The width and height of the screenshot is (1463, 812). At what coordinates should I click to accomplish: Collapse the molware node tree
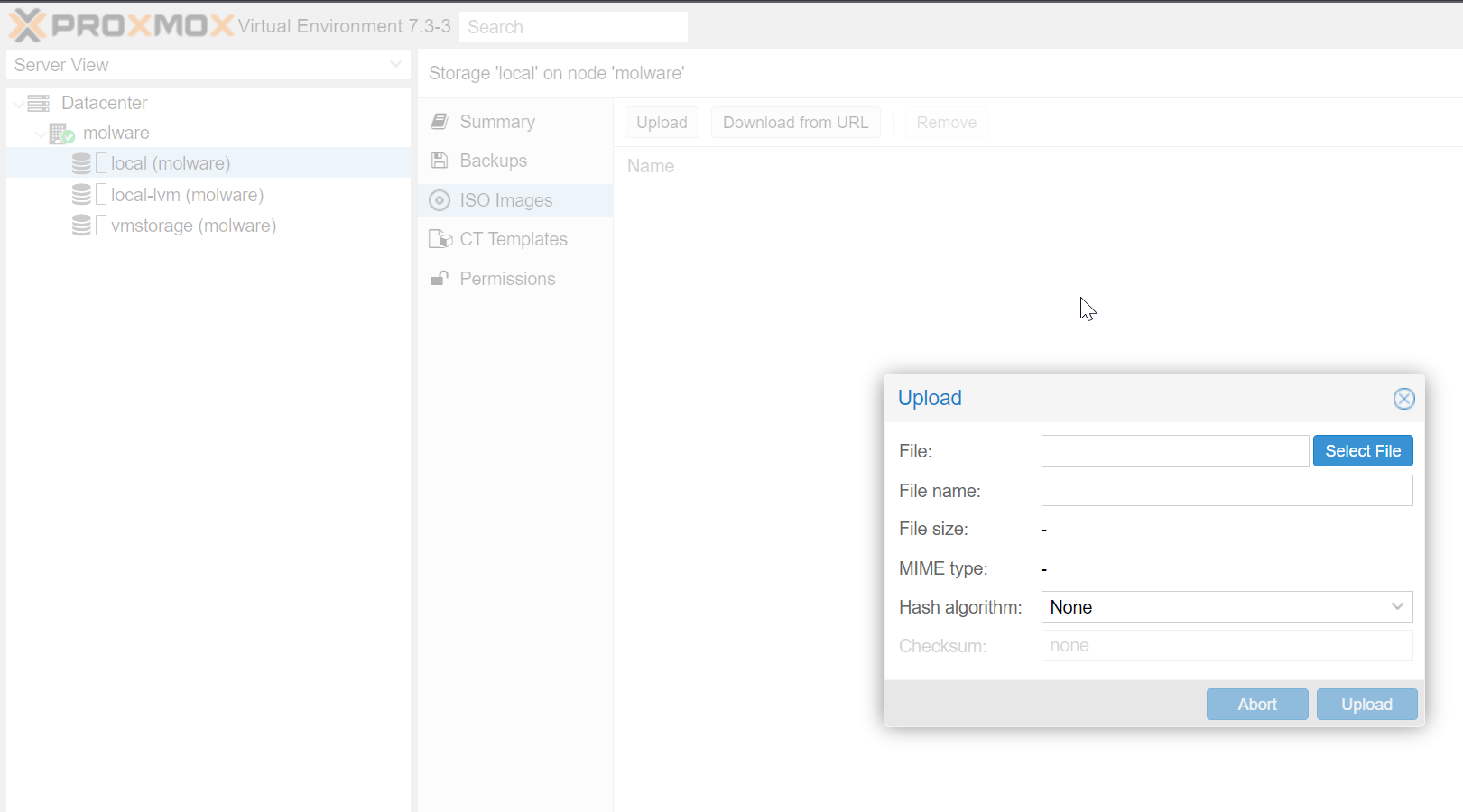[41, 134]
